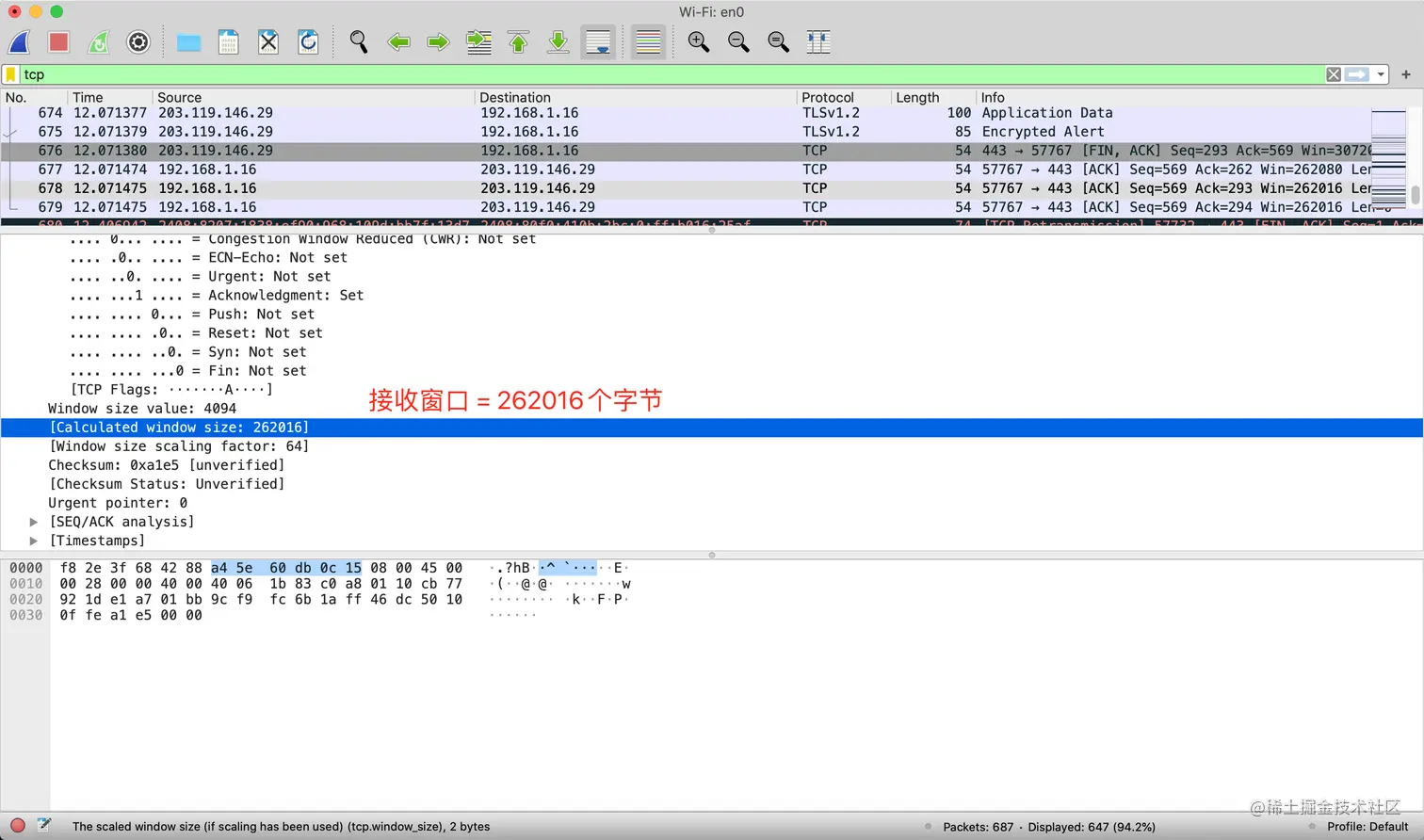The height and width of the screenshot is (840, 1424).
Task: Stop the running capture
Action: click(x=59, y=42)
